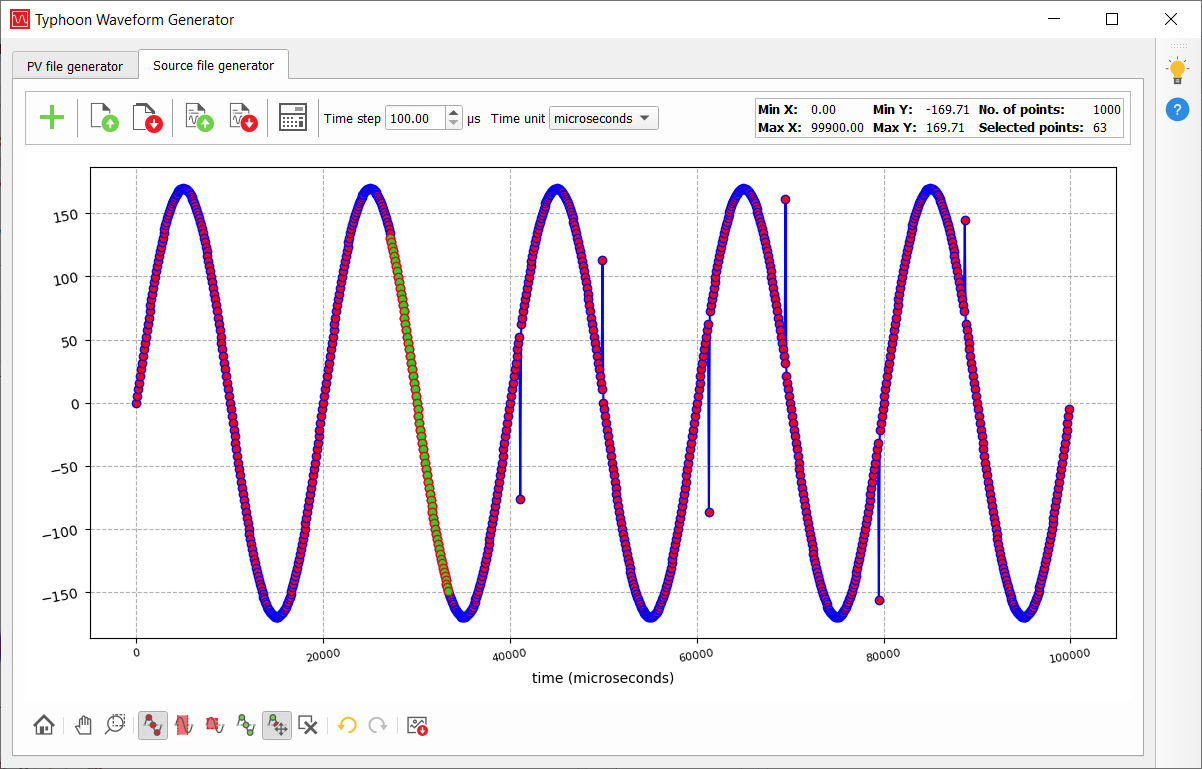This screenshot has width=1202, height=769.
Task: Click the file icon with red down arrow
Action: tap(147, 118)
